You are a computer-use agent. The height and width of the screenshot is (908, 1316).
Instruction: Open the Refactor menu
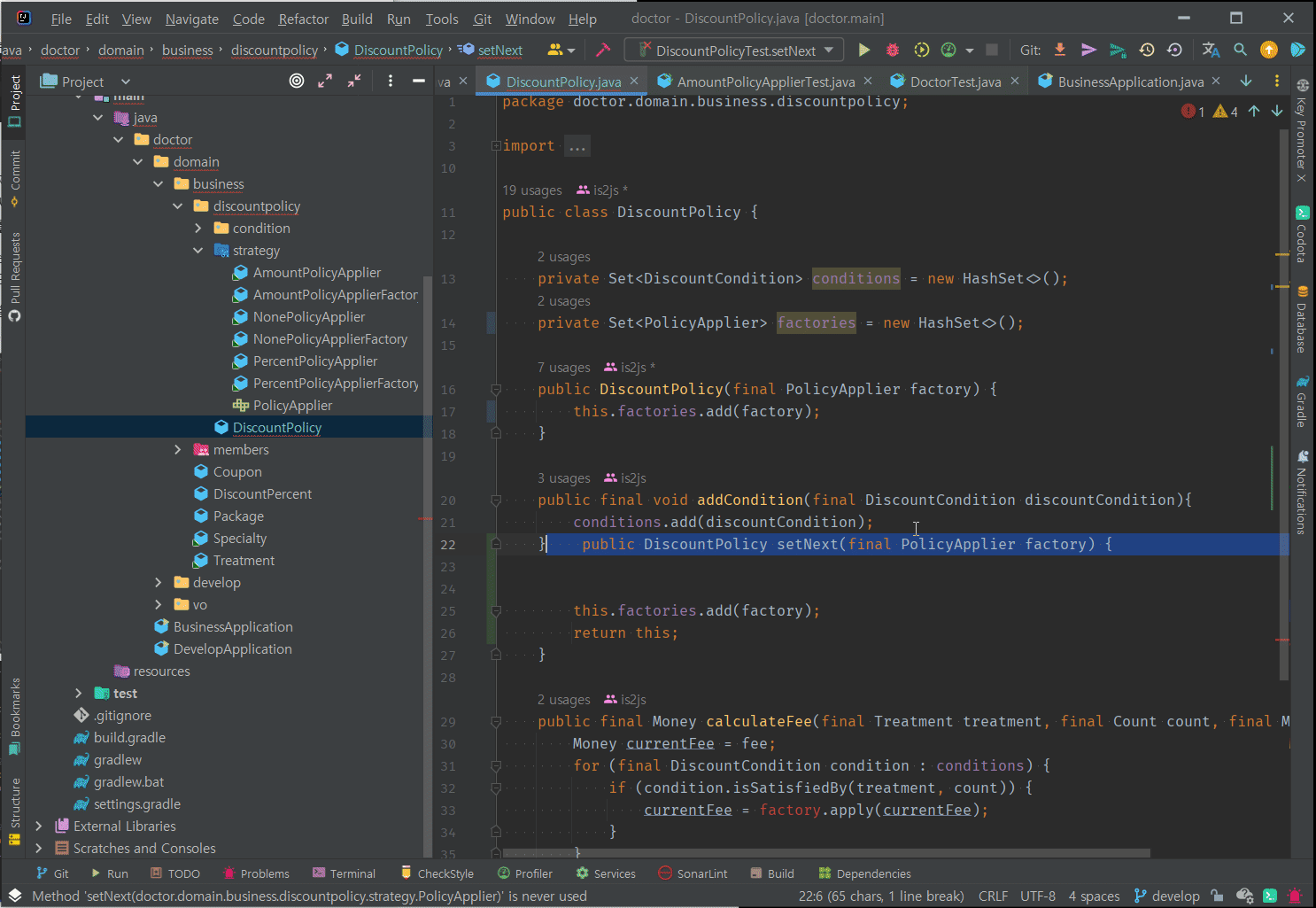coord(303,19)
